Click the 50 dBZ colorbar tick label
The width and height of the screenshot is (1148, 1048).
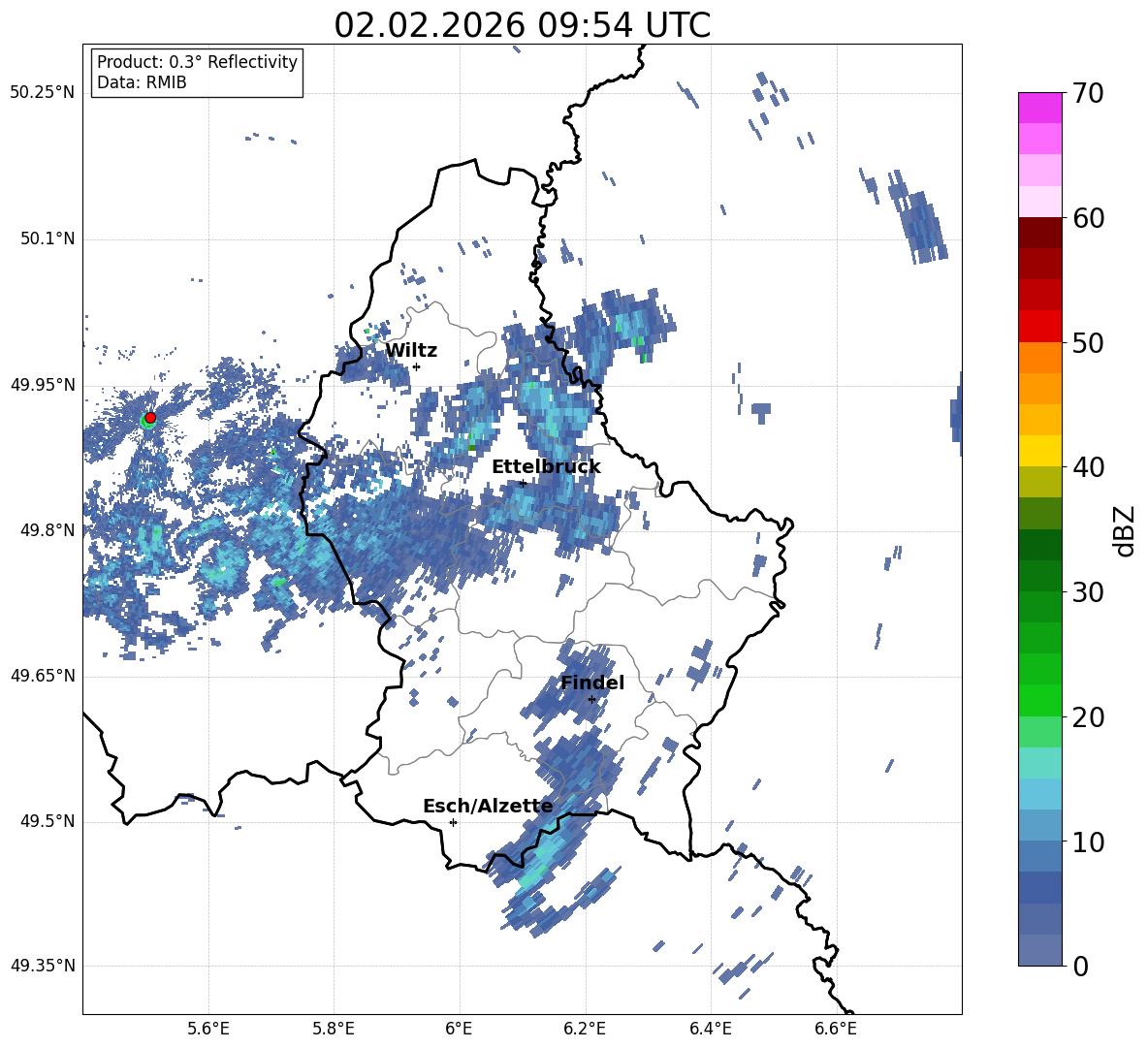tap(1088, 342)
